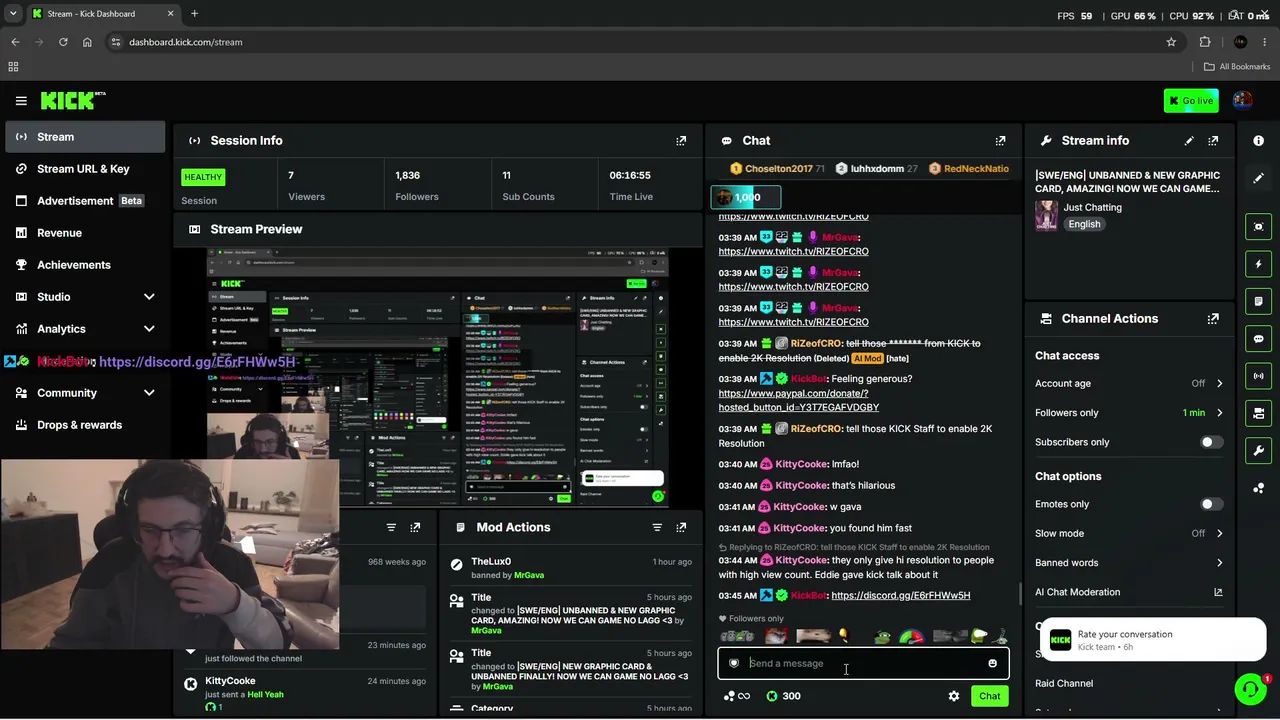
Task: Click the 1,000 channel points goal bar
Action: pos(746,197)
